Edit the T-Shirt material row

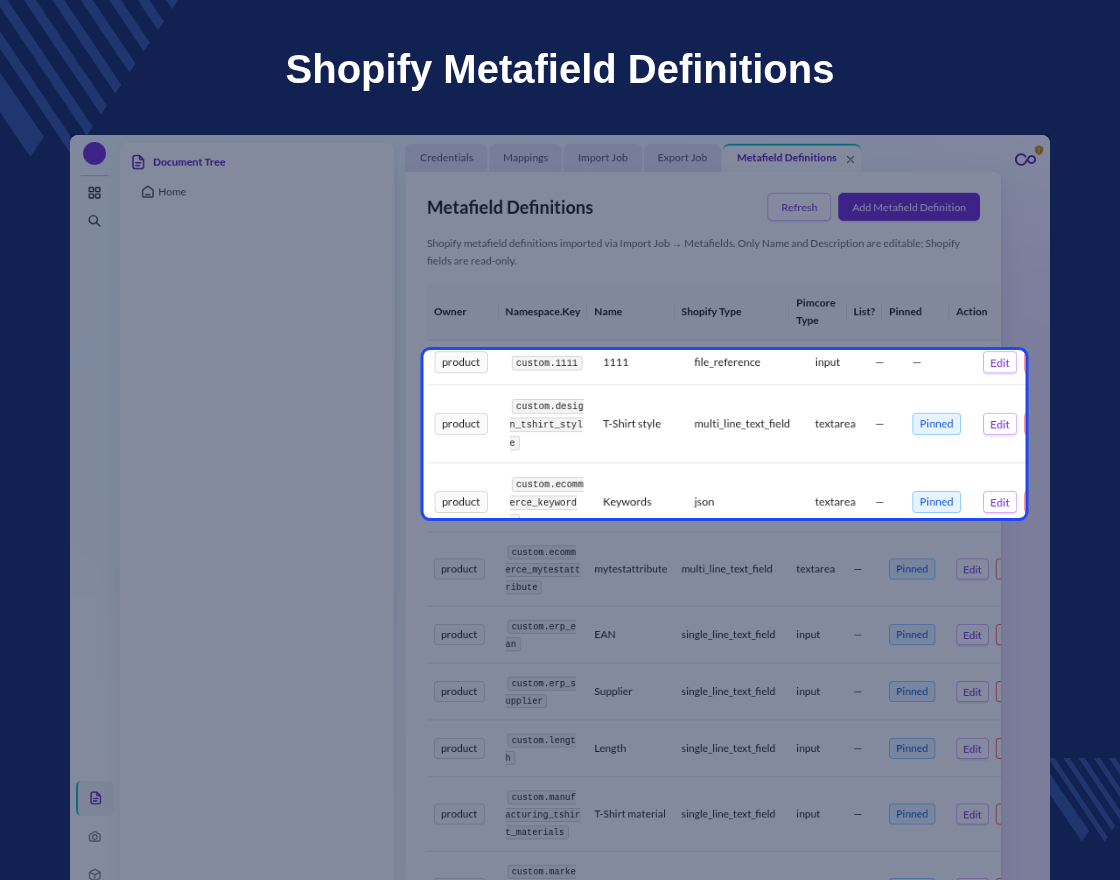pos(972,814)
